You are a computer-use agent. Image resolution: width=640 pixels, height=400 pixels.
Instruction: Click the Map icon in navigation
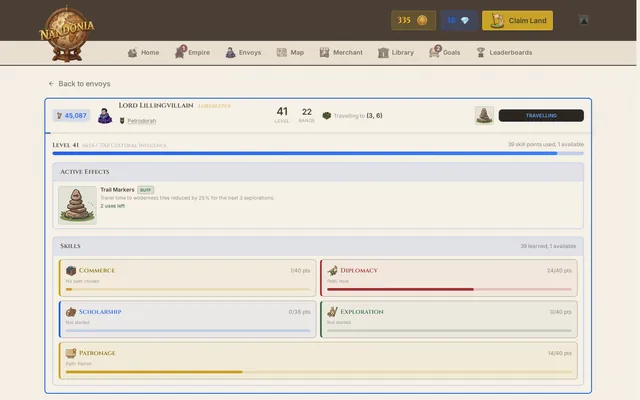tap(282, 52)
